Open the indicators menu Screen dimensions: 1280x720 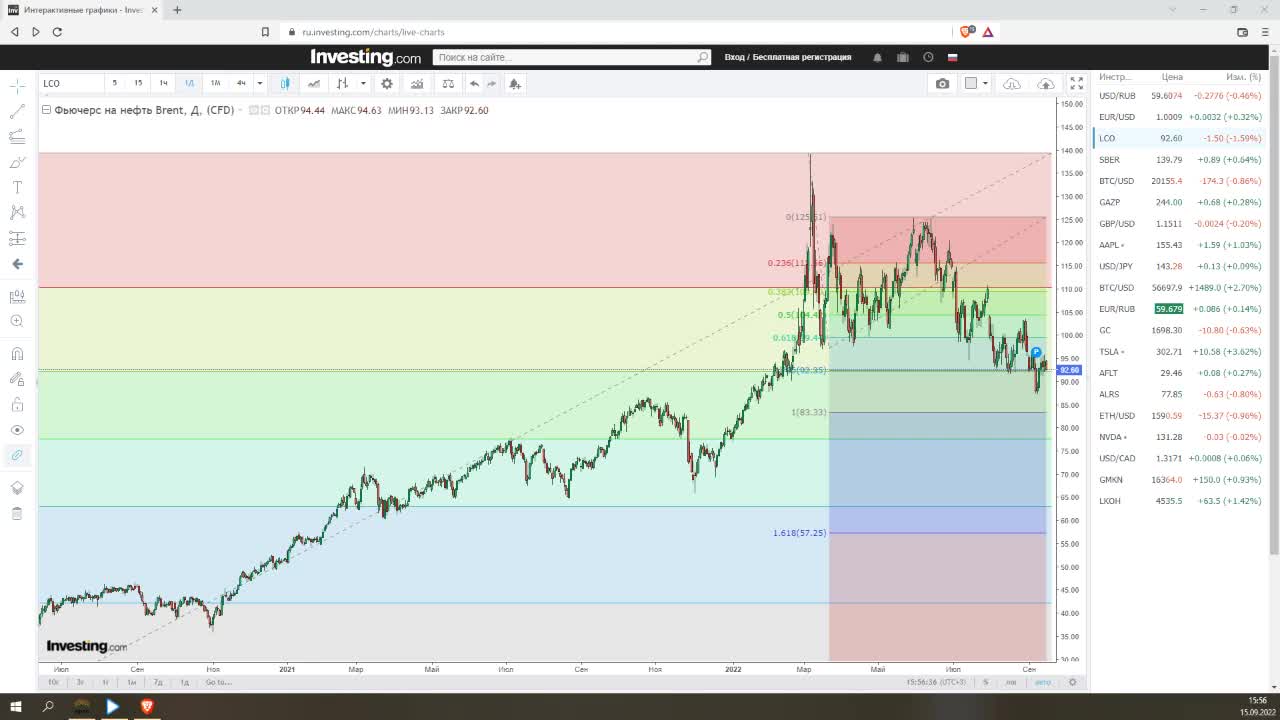tap(417, 83)
